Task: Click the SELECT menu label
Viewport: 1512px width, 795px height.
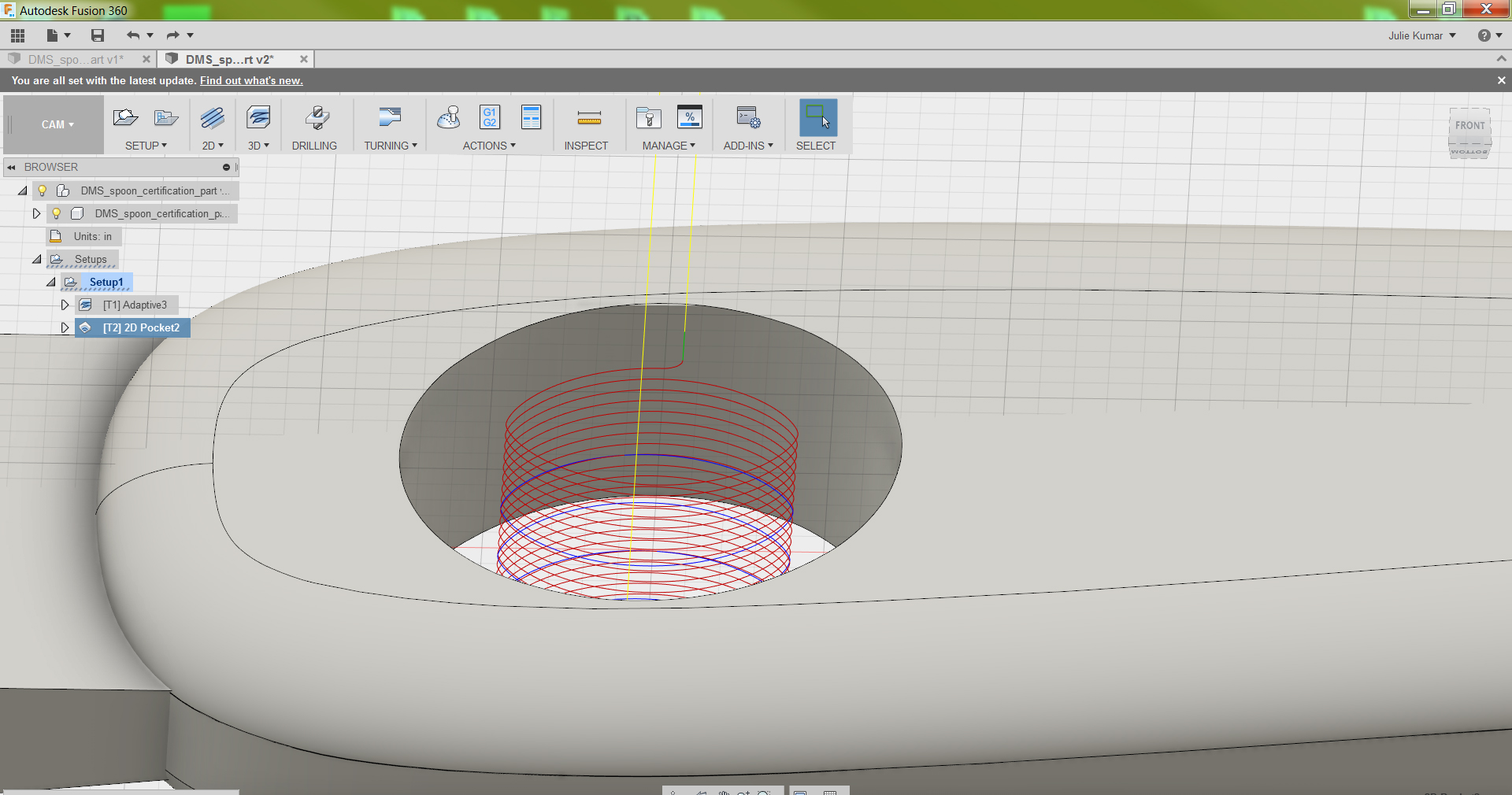Action: click(816, 146)
